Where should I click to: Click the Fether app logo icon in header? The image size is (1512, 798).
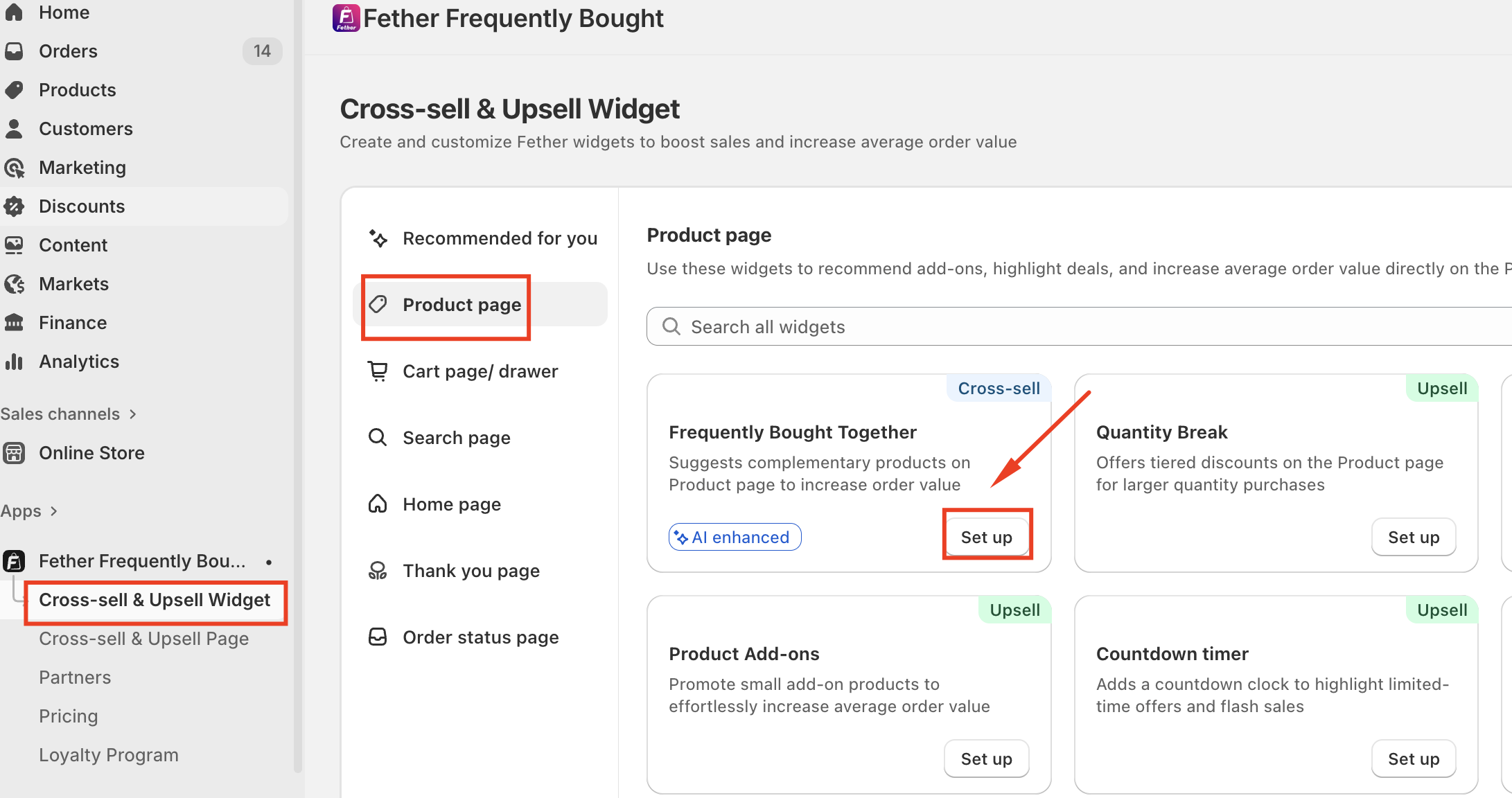[x=346, y=18]
